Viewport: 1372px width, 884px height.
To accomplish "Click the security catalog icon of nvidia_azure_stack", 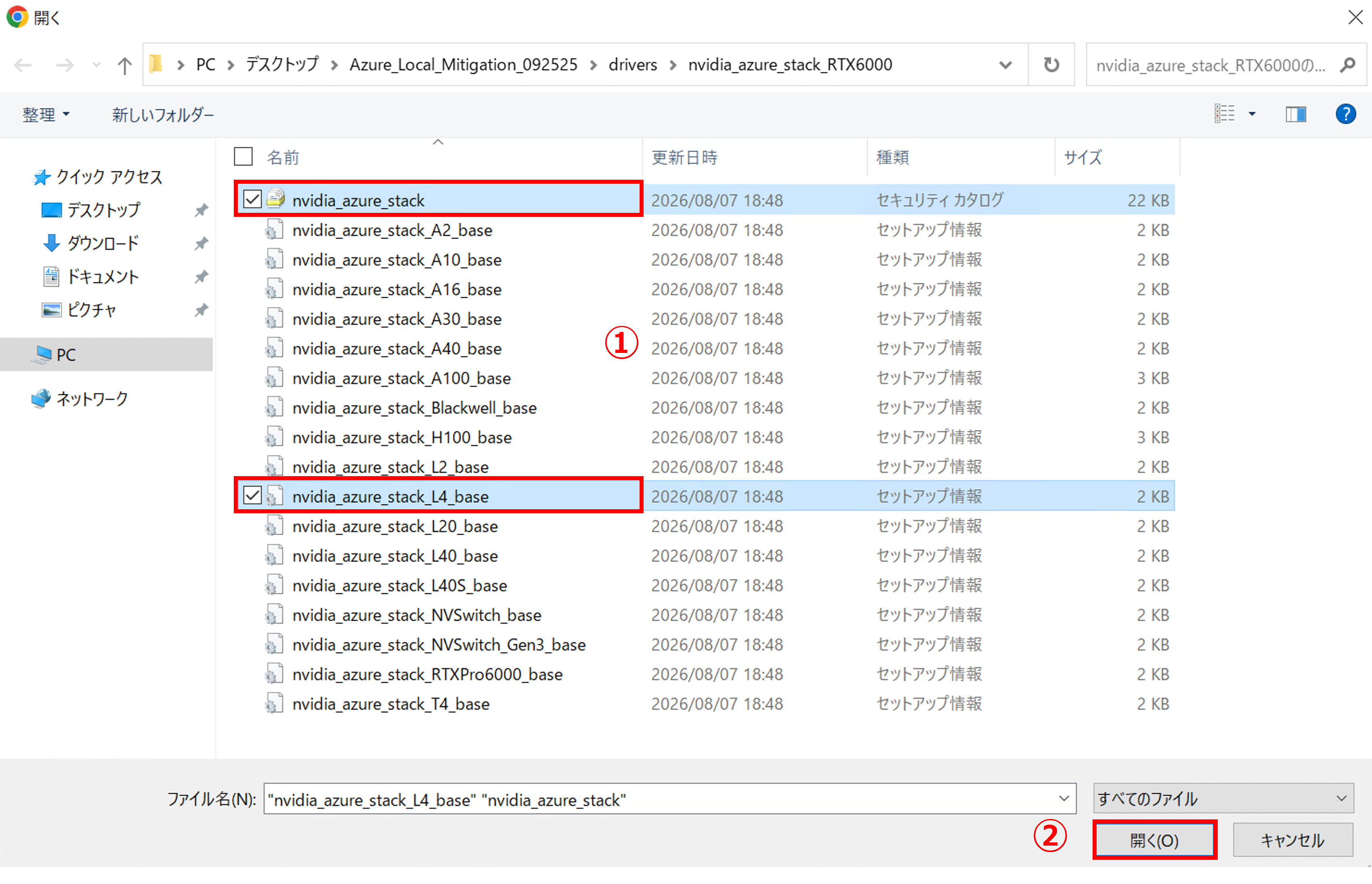I will tap(276, 199).
